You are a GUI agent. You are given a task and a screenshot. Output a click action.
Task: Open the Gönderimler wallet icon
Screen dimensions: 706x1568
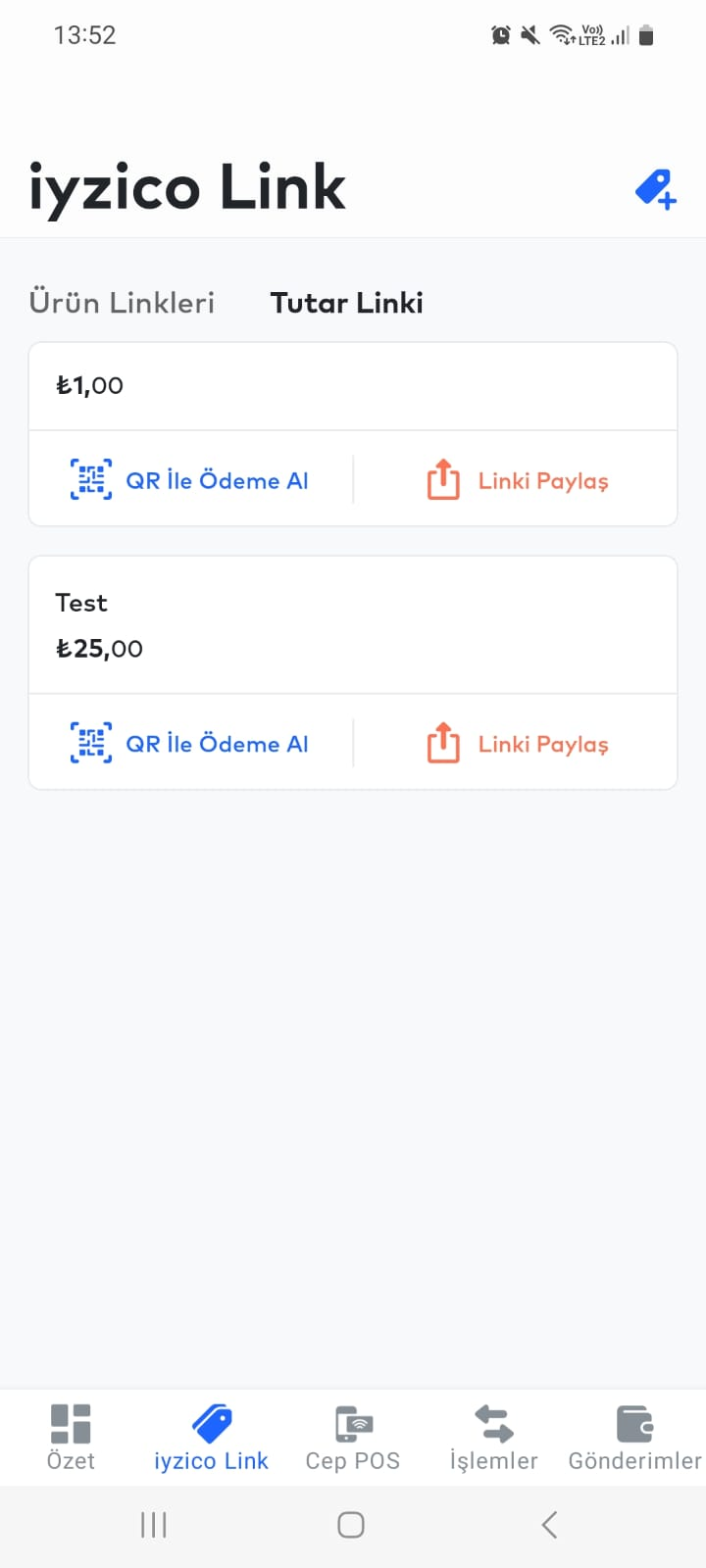[x=634, y=1424]
